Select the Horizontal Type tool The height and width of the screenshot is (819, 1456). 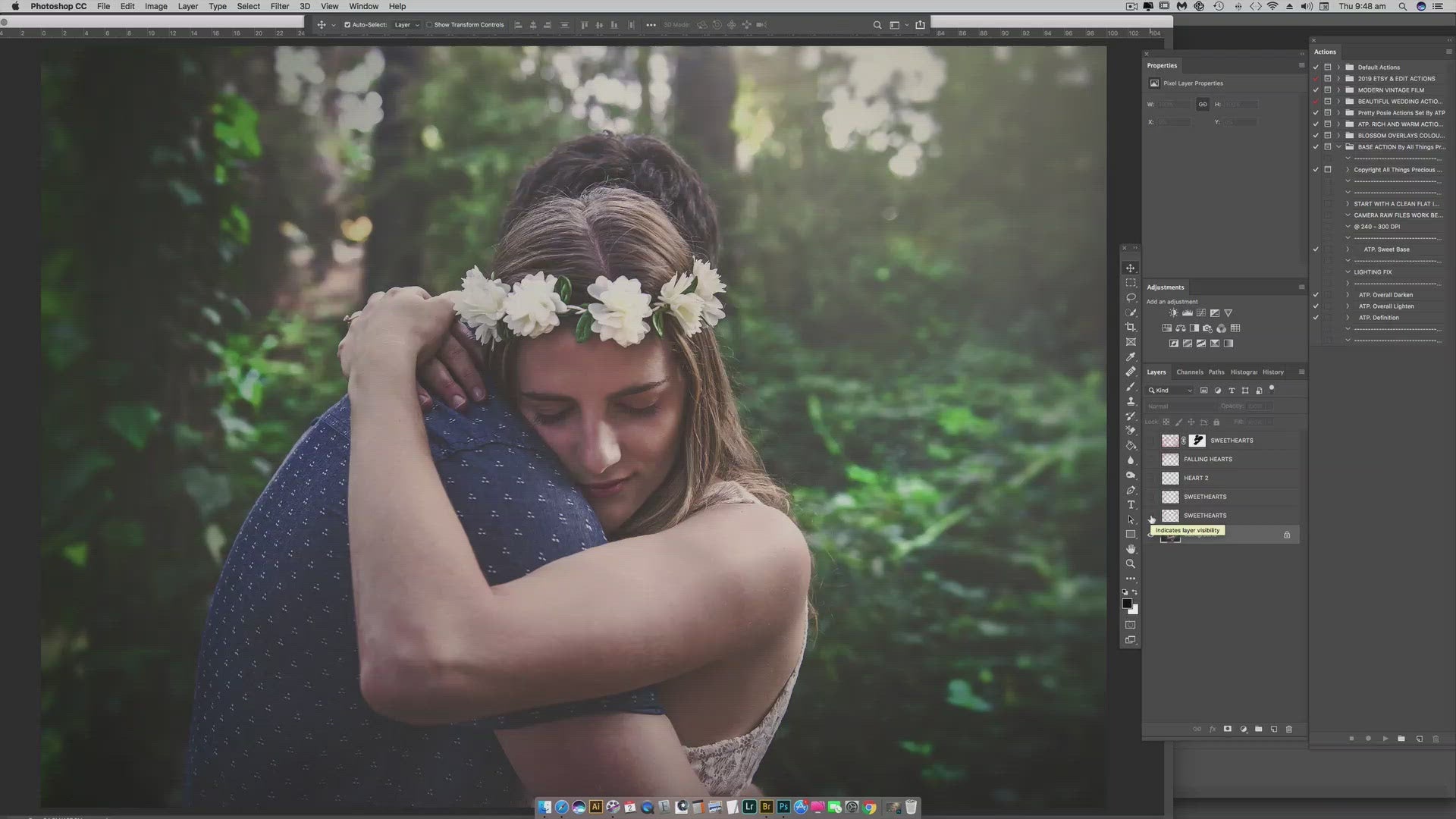(1131, 505)
